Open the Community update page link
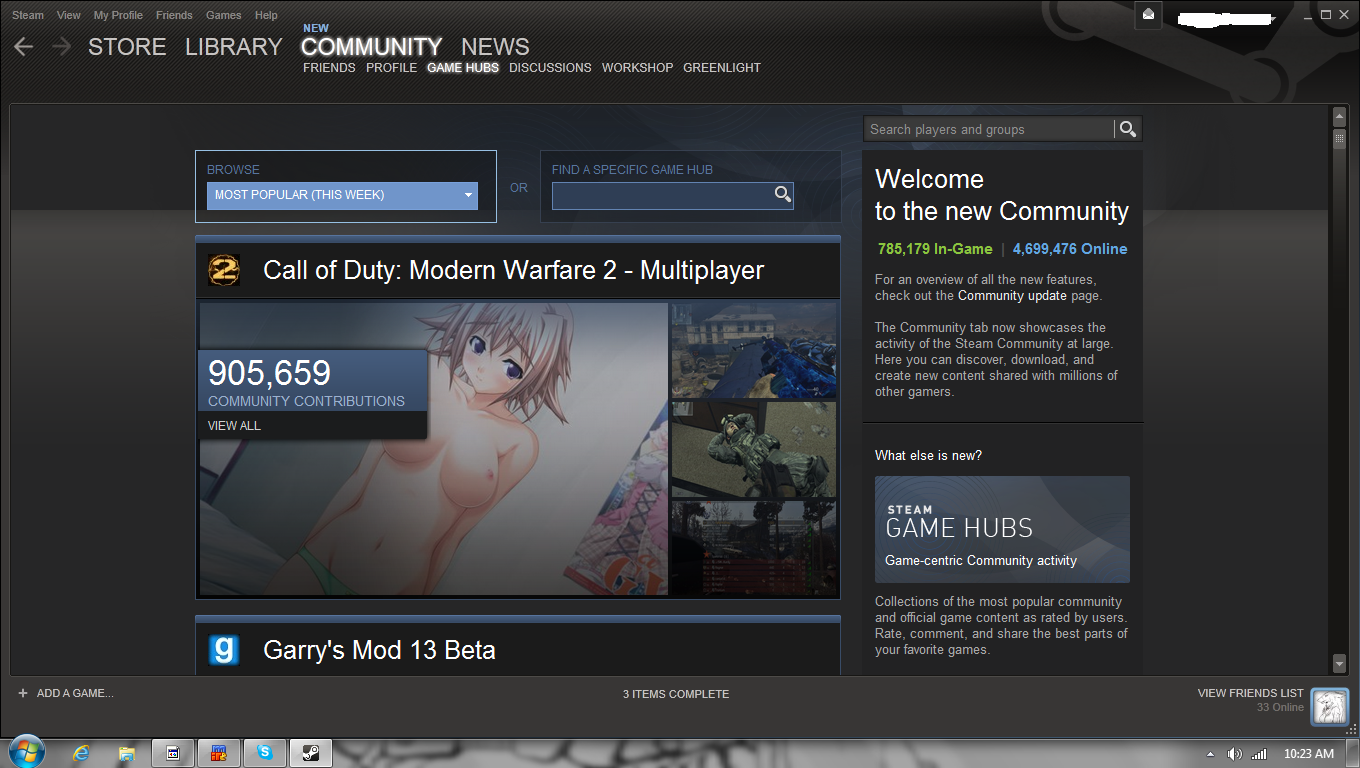 pyautogui.click(x=1012, y=296)
